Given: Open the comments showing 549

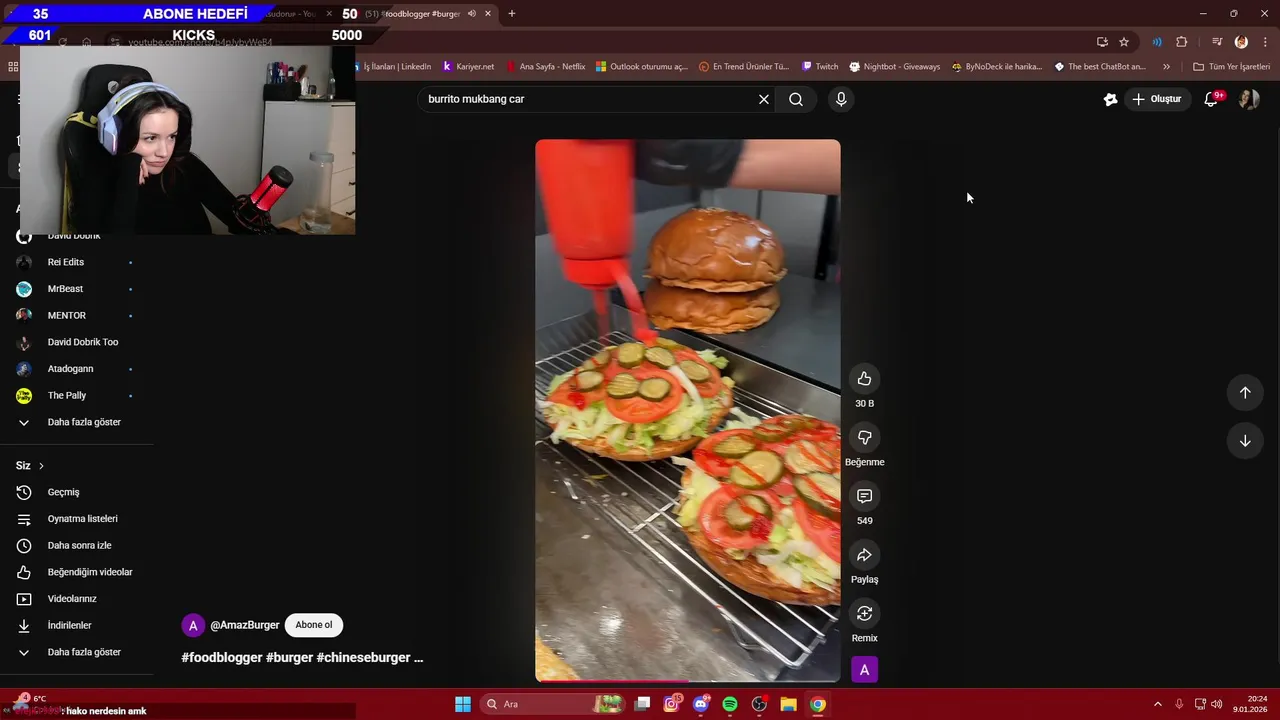Looking at the screenshot, I should (864, 496).
